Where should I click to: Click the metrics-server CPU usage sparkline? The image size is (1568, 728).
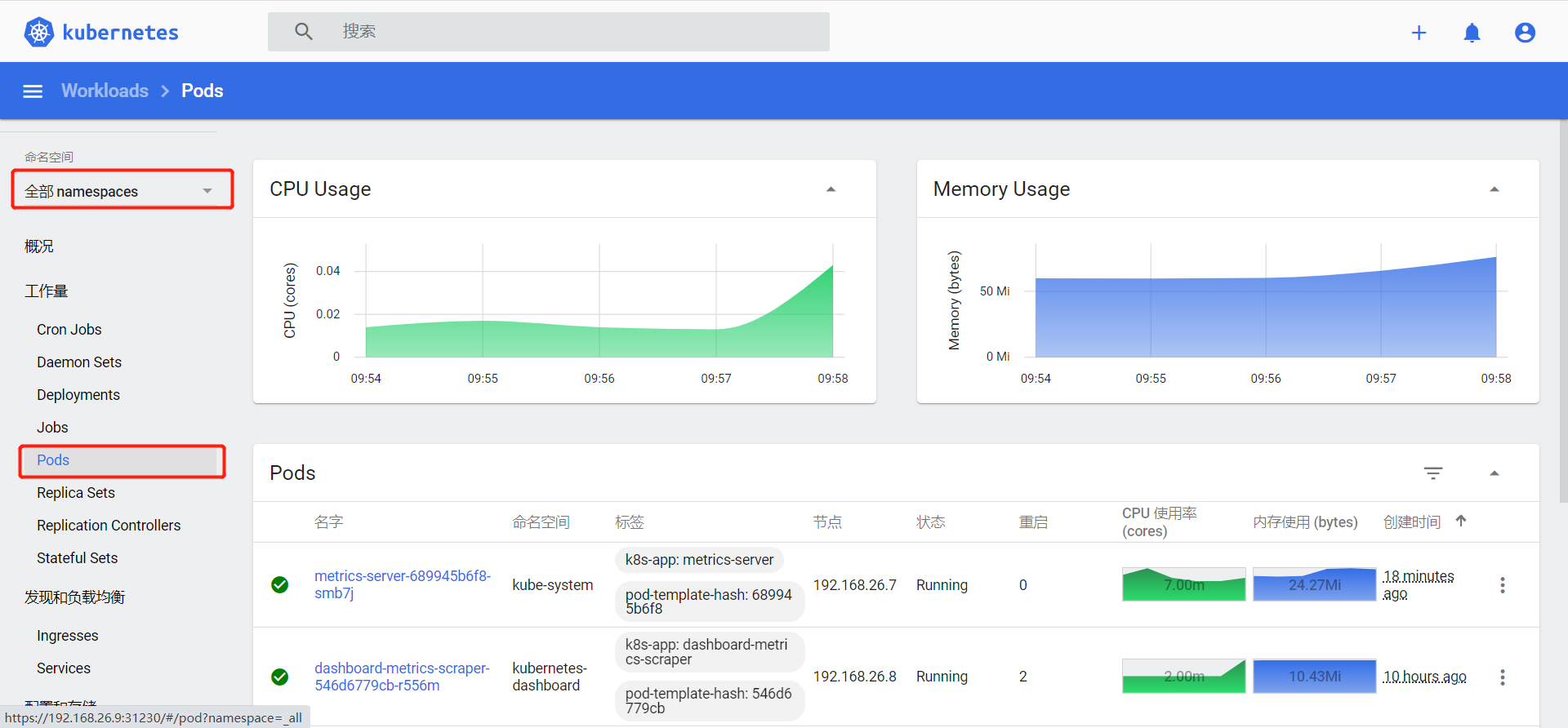(1183, 584)
